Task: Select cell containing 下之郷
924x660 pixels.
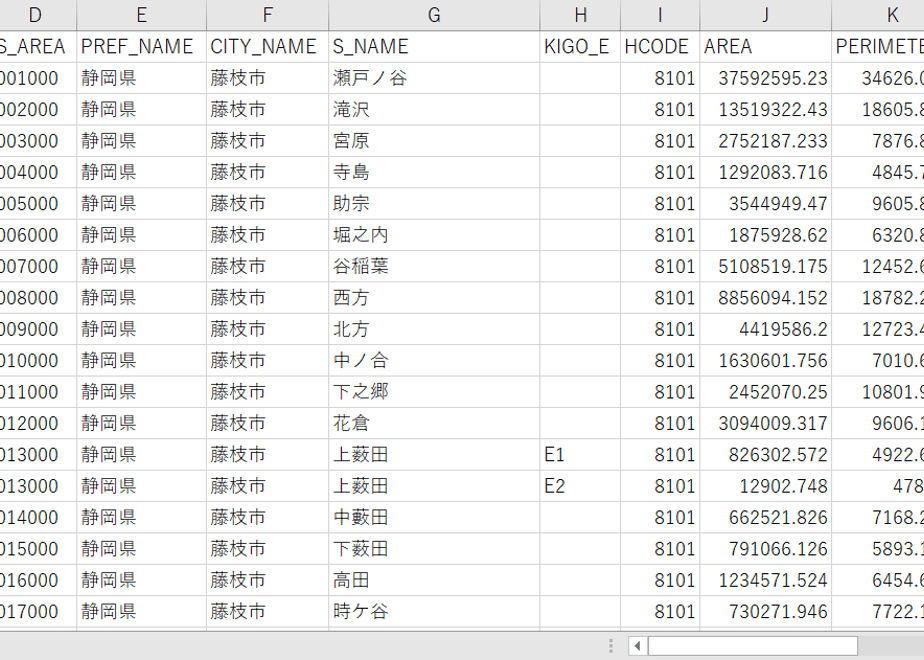Action: (x=434, y=392)
